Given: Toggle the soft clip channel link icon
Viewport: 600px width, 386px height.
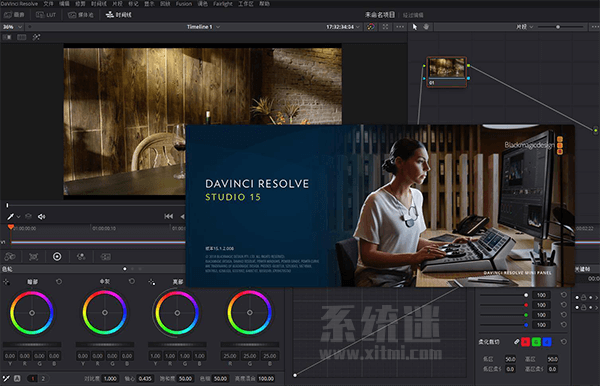Looking at the screenshot, I should pyautogui.click(x=516, y=342).
